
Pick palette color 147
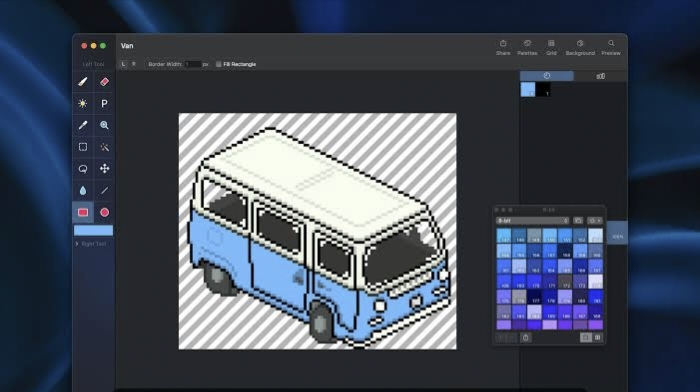pos(504,236)
